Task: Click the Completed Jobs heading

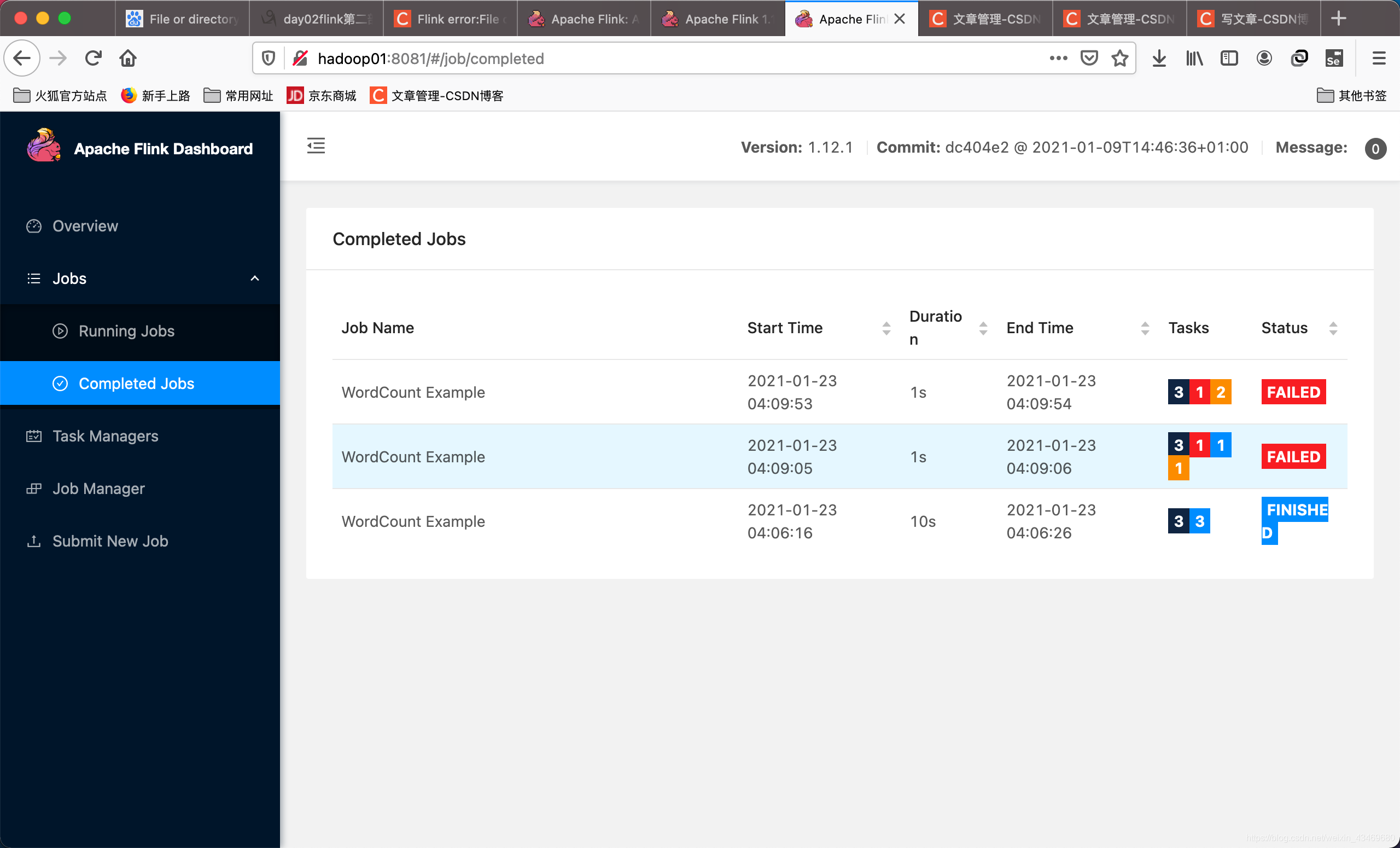Action: [399, 239]
